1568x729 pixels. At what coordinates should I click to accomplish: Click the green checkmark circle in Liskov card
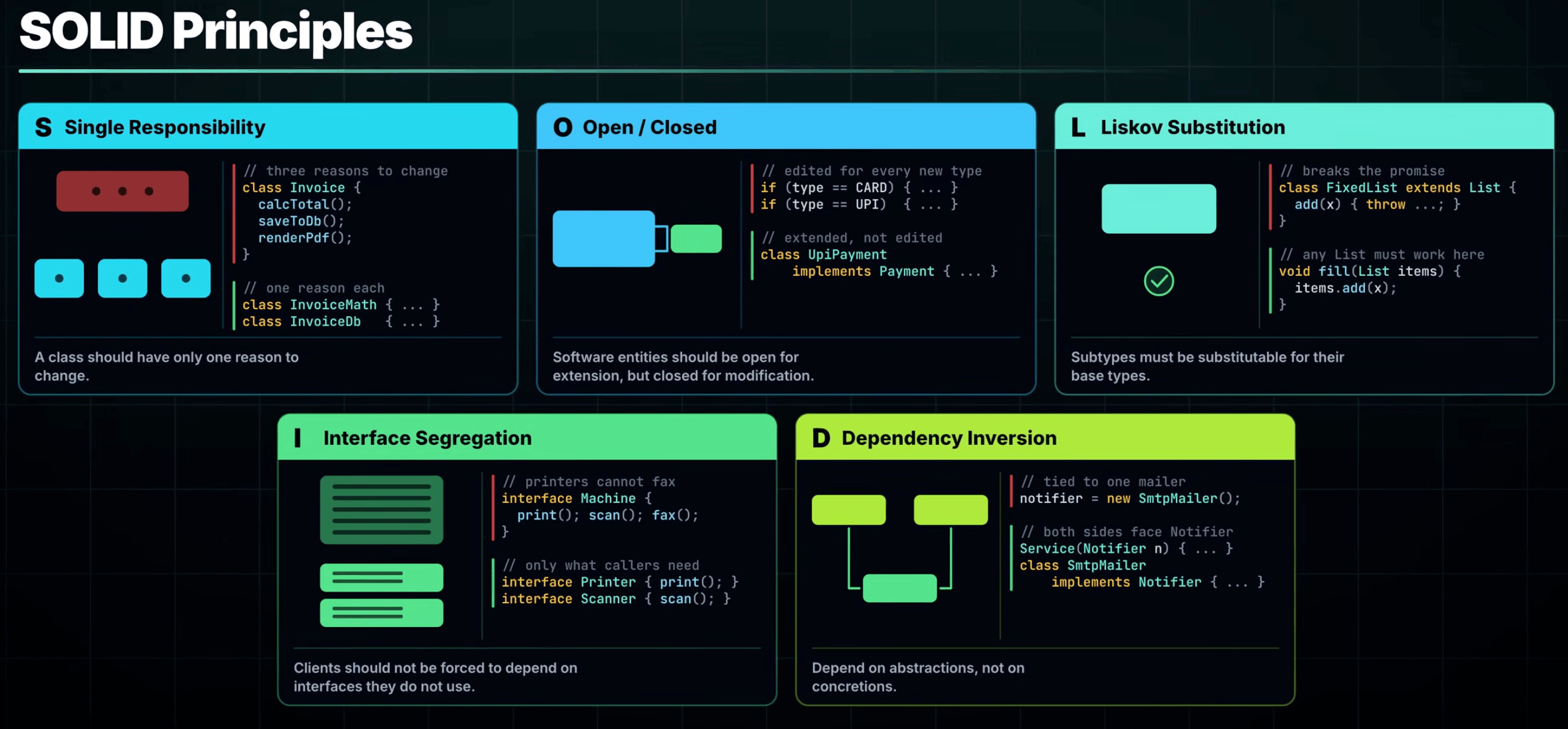coord(1159,281)
